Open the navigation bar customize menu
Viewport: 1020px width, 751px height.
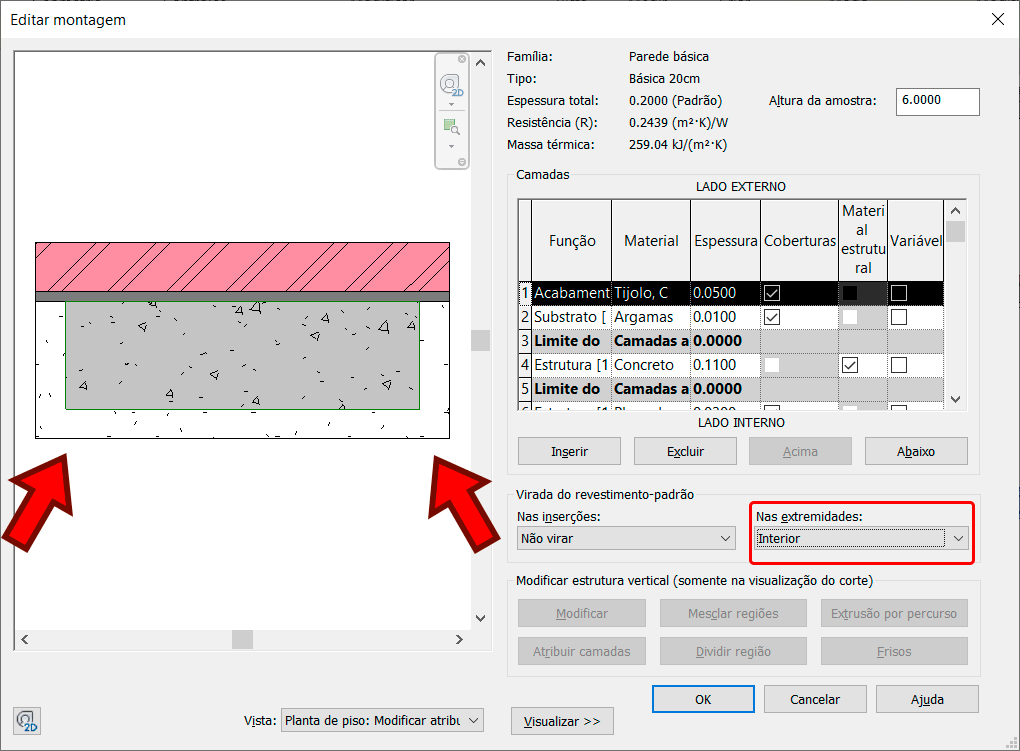pyautogui.click(x=462, y=161)
